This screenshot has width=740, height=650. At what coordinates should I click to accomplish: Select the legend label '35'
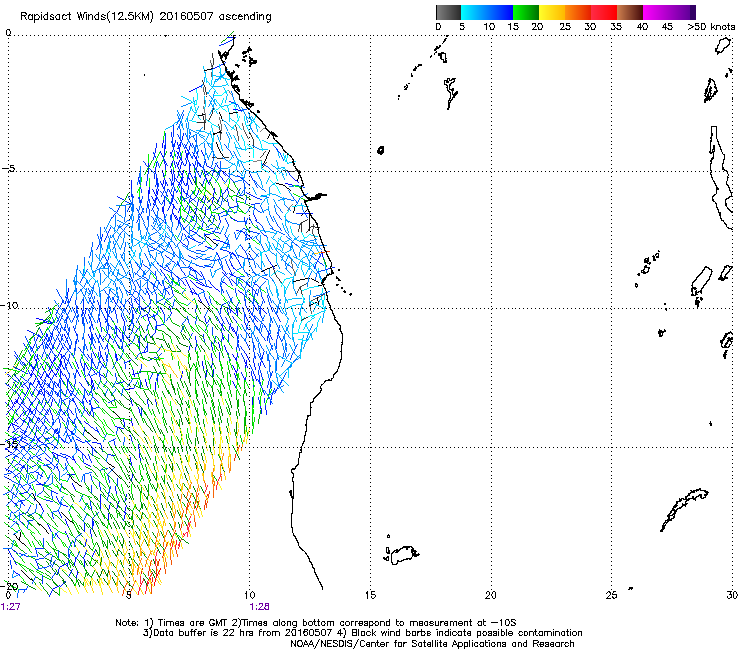click(x=616, y=27)
